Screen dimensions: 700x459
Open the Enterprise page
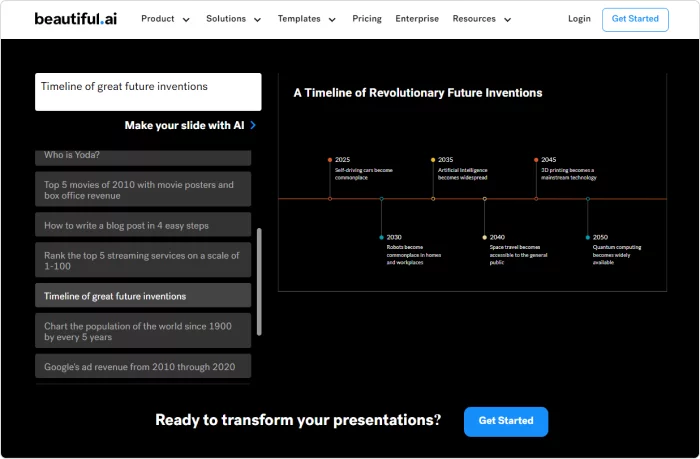click(x=417, y=19)
